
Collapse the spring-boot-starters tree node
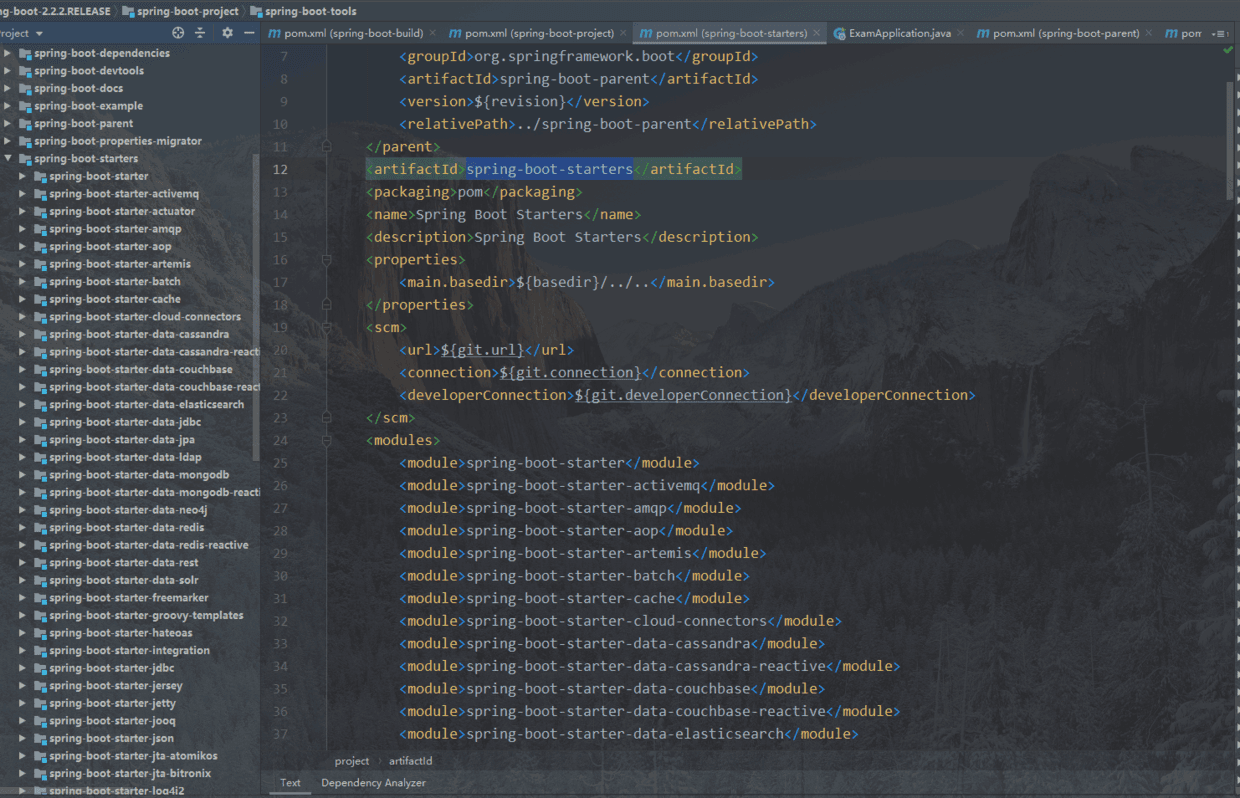[x=8, y=158]
